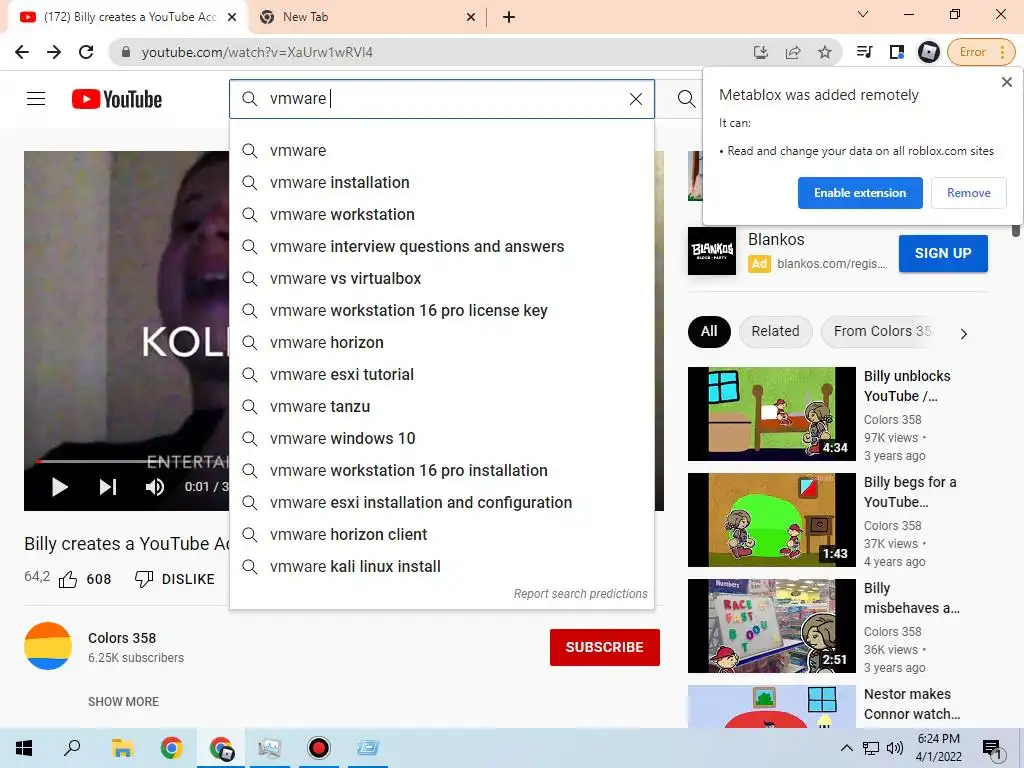
Task: Open the side panel icon
Action: click(x=896, y=52)
